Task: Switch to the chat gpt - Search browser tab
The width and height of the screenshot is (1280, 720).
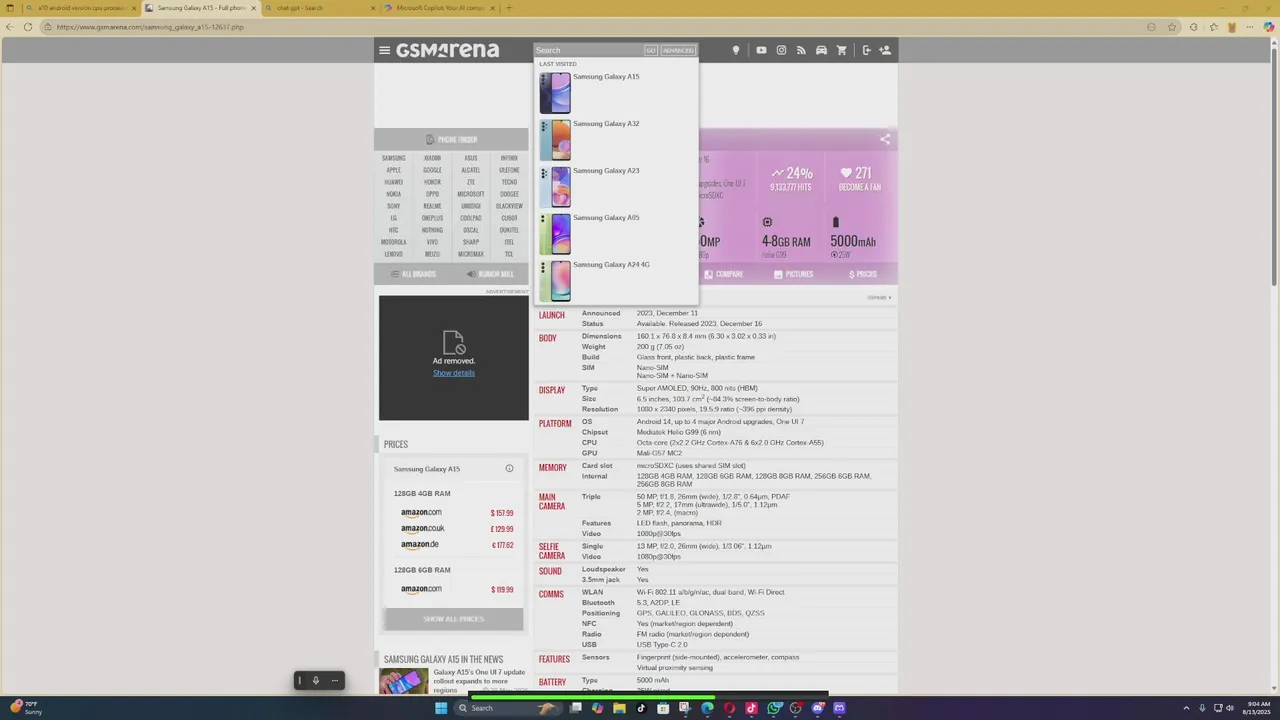Action: (318, 8)
